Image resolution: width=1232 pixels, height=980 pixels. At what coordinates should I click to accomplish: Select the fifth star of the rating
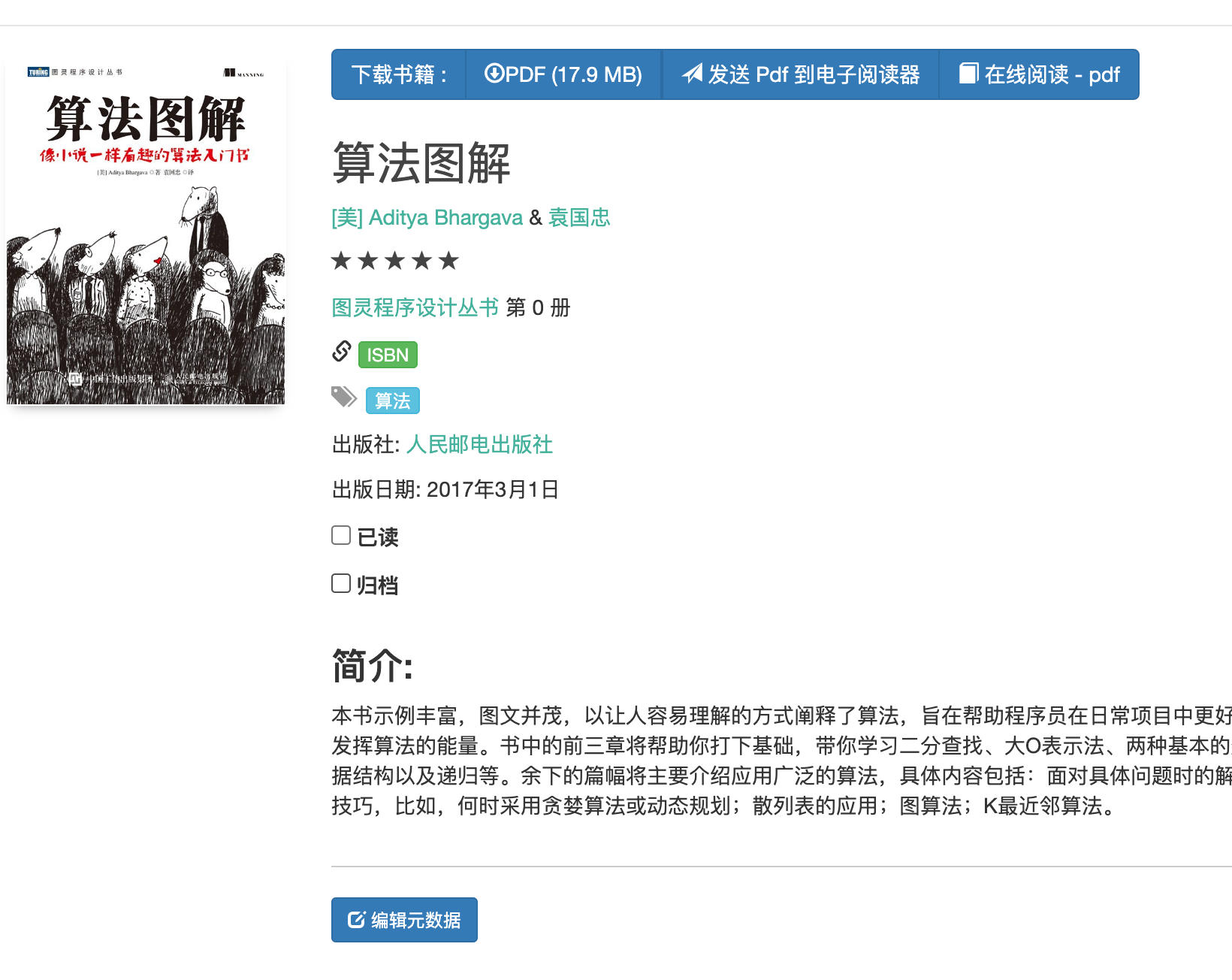pos(448,260)
